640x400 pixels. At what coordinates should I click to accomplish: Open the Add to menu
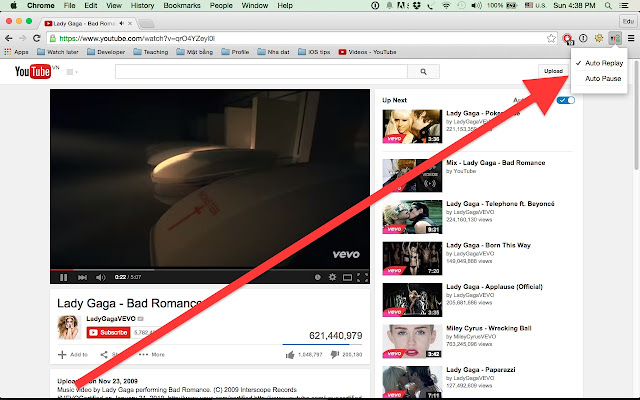tap(73, 355)
